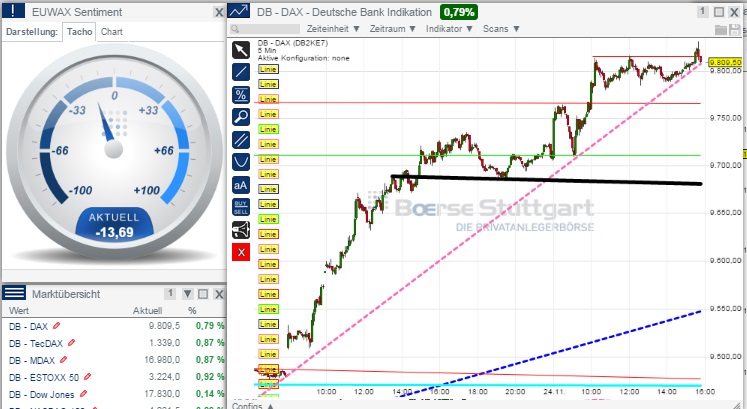The height and width of the screenshot is (409, 747).
Task: Click the 0,92 % value for ESTOXX 50
Action: tap(210, 377)
